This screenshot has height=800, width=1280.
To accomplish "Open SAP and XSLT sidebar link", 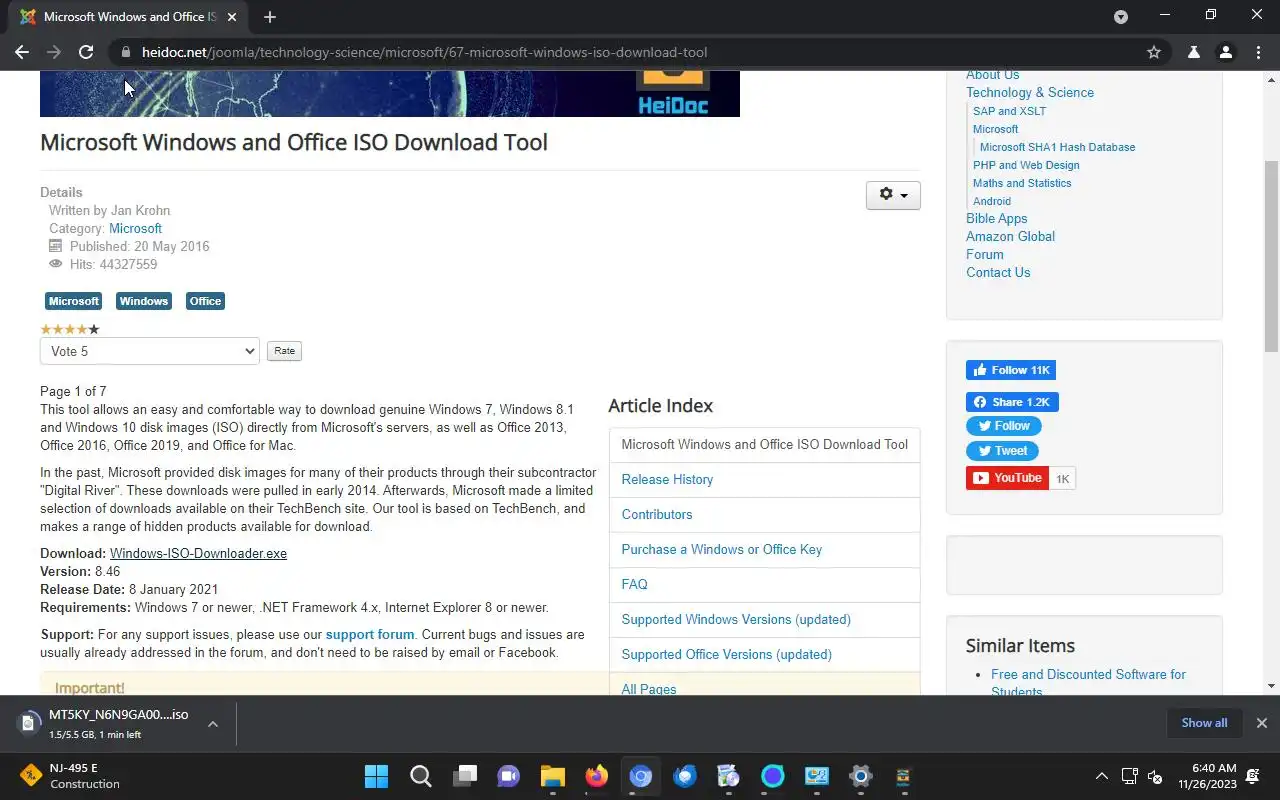I will 1009,111.
